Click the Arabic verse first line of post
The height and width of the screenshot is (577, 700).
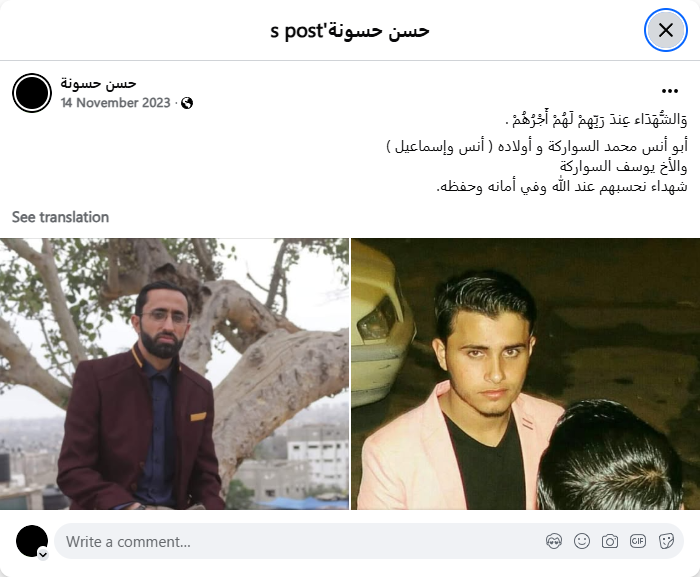[x=596, y=120]
